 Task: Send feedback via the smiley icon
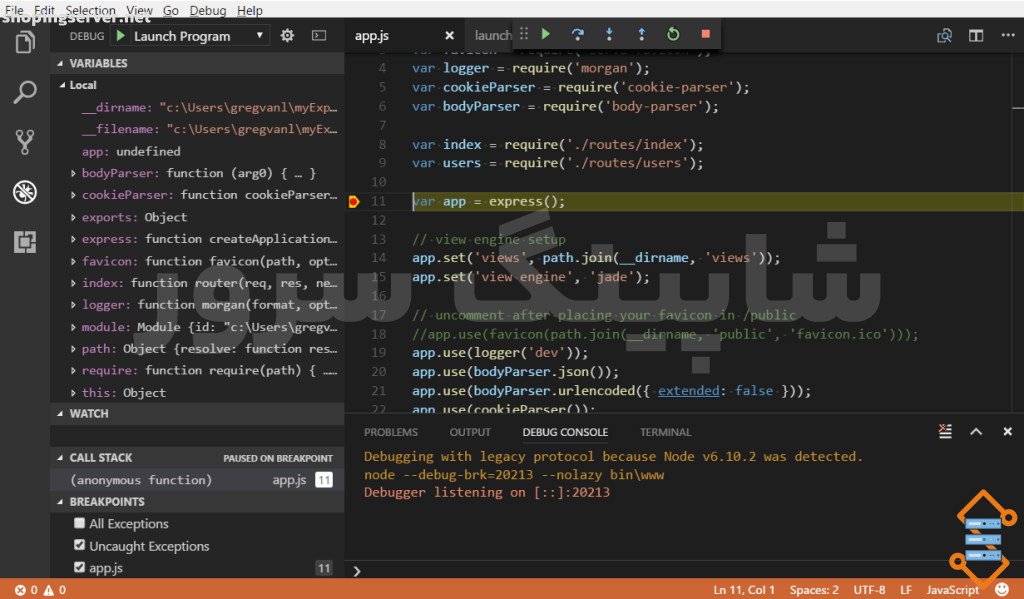coord(1002,590)
